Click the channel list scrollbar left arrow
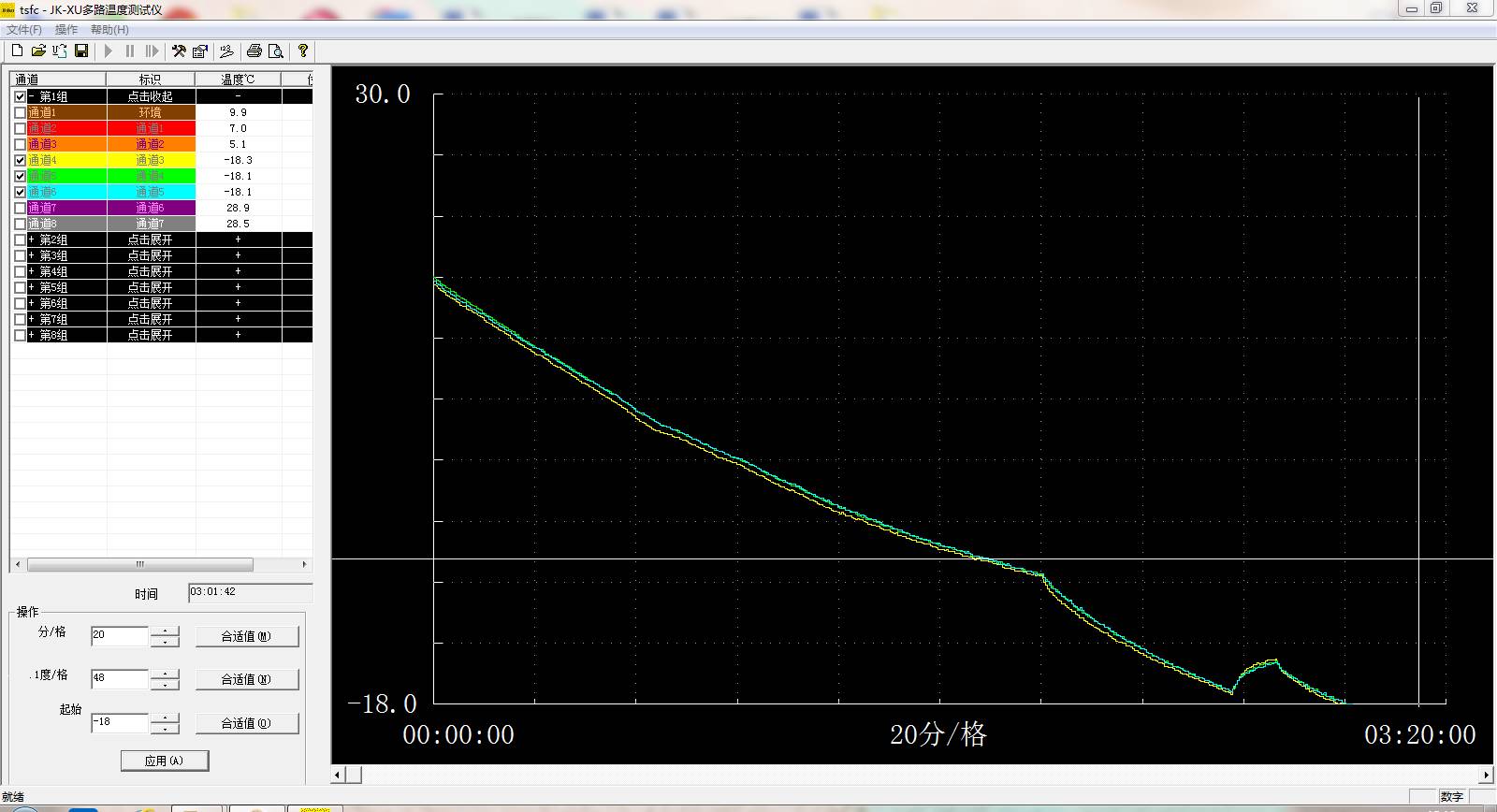 pos(18,565)
